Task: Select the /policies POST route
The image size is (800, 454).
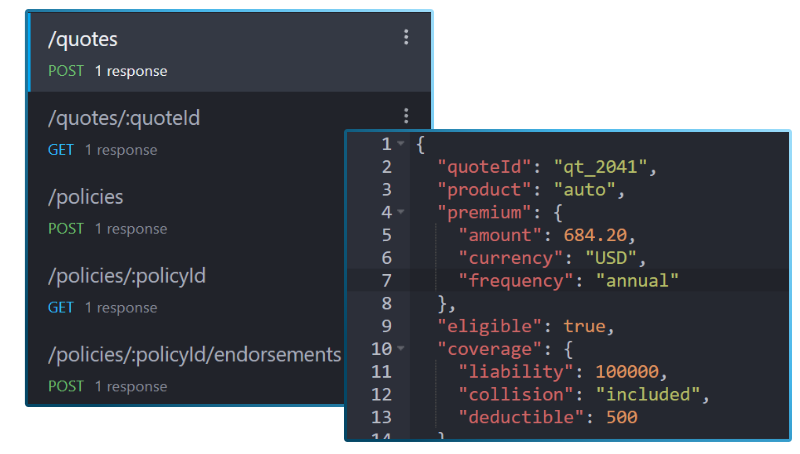Action: tap(187, 211)
